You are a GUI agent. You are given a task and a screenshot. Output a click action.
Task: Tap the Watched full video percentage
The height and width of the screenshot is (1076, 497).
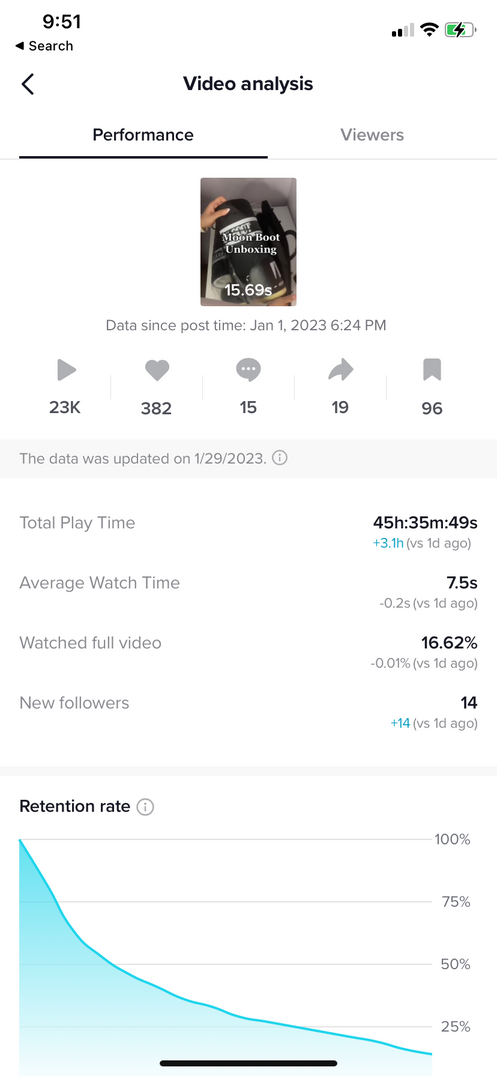pos(449,643)
